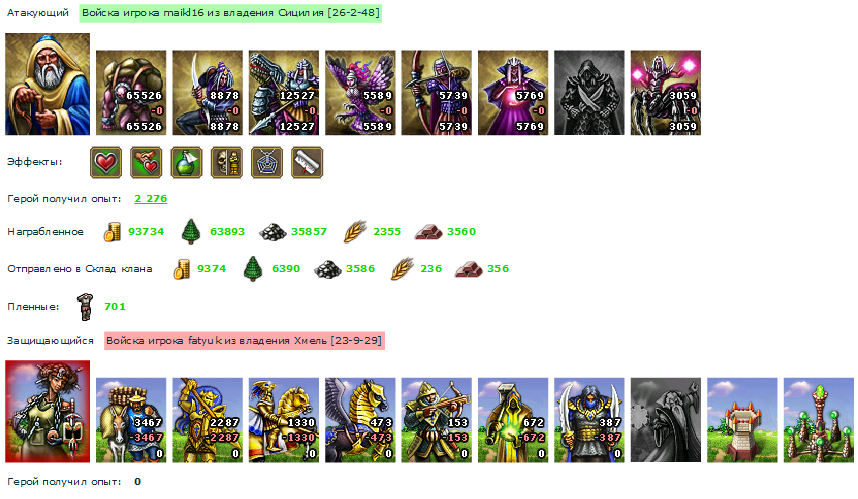
Task: Click the defender green crystal tower
Action: (x=819, y=420)
